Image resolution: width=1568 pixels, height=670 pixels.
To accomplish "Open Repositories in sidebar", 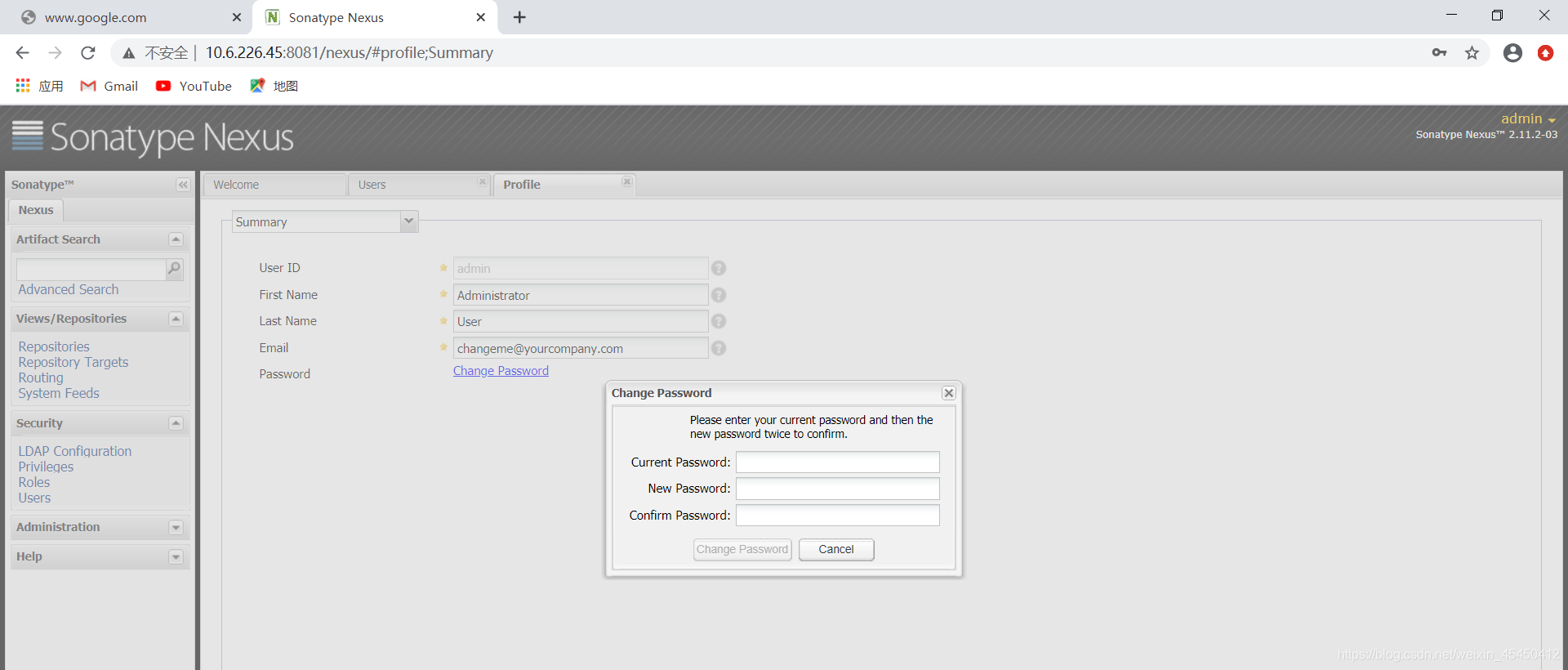I will coord(54,346).
